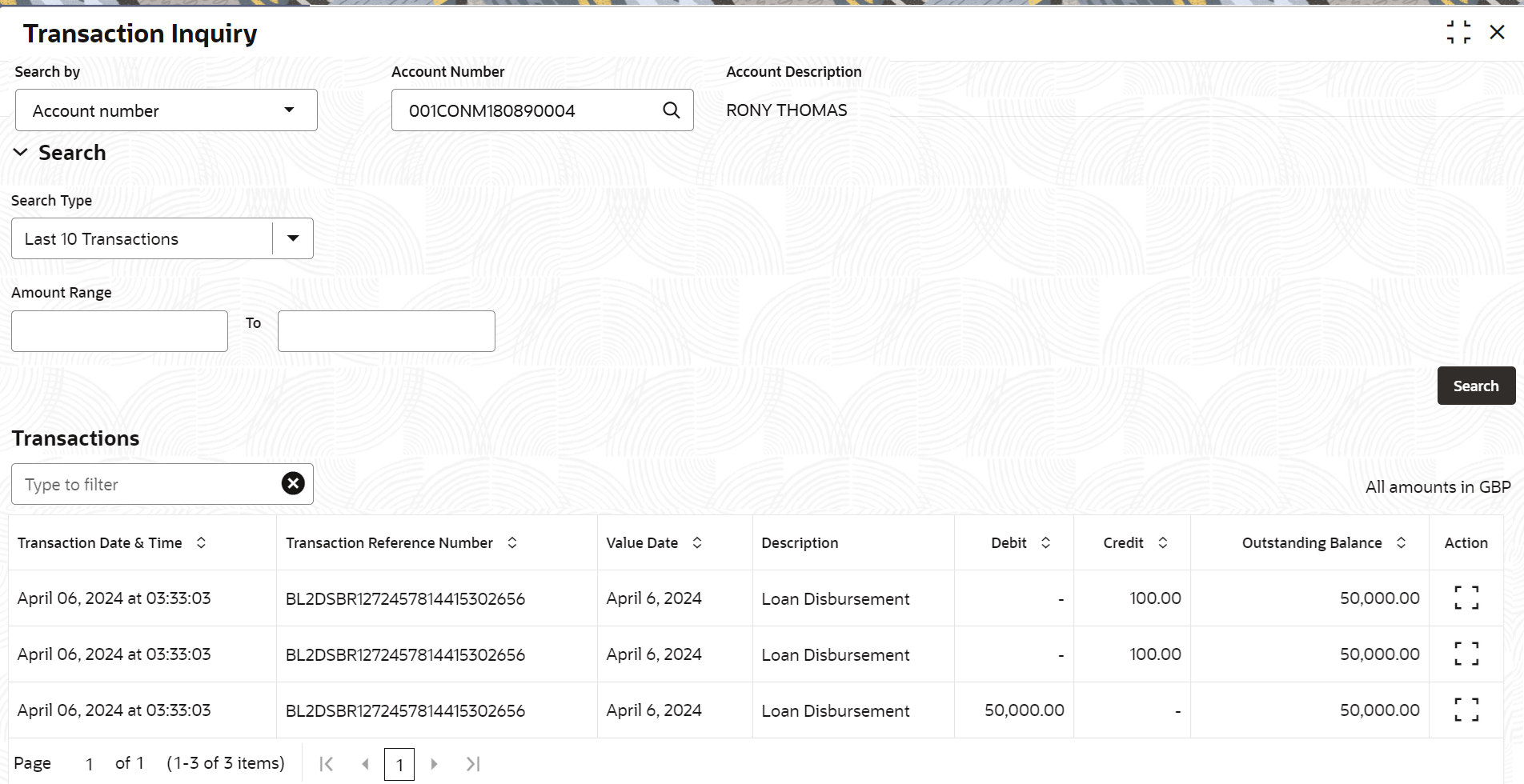The height and width of the screenshot is (784, 1524).
Task: Jump to the last page of transactions
Action: [x=473, y=764]
